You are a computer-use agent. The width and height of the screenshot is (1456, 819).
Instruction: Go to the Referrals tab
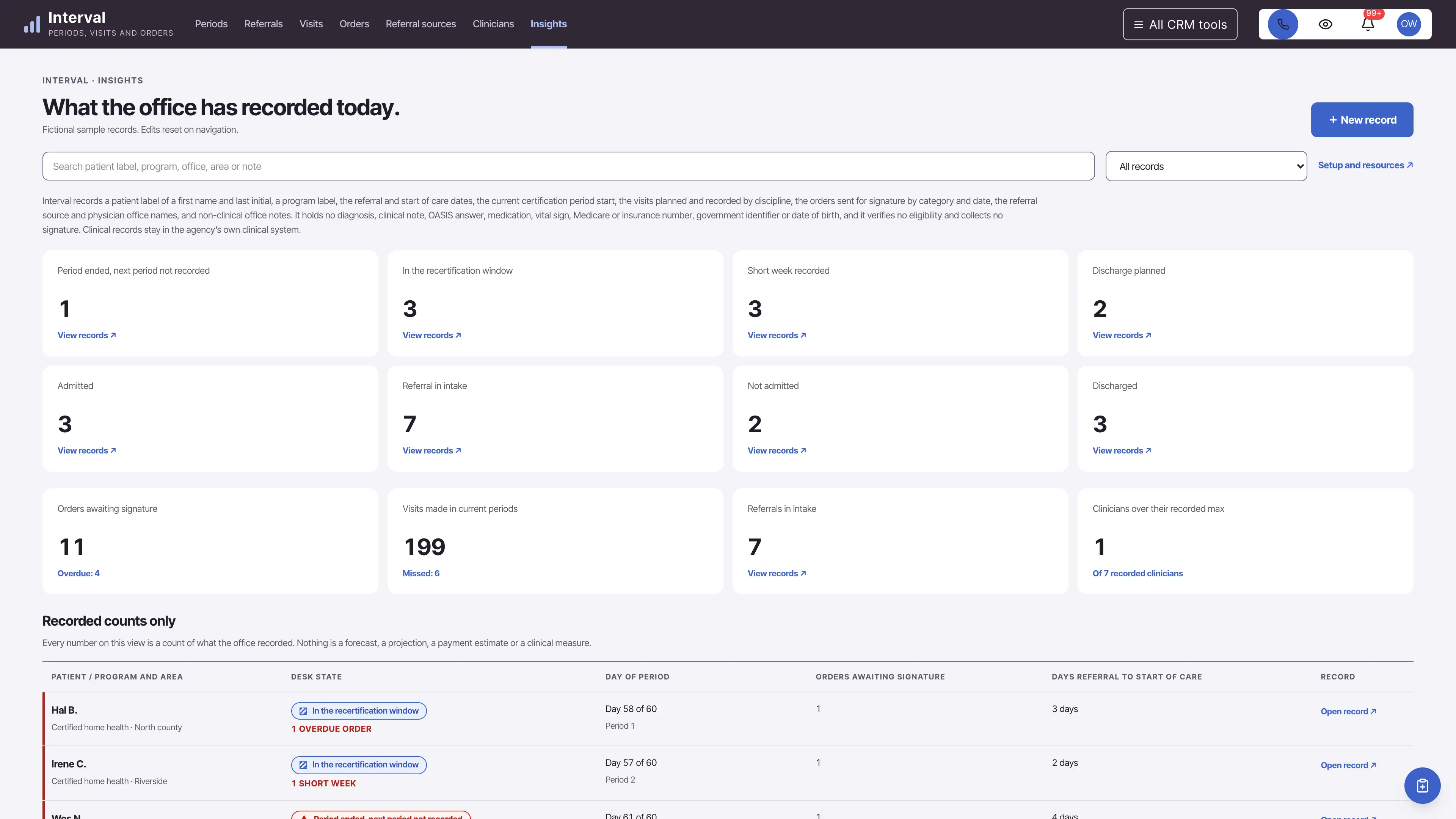pyautogui.click(x=264, y=24)
